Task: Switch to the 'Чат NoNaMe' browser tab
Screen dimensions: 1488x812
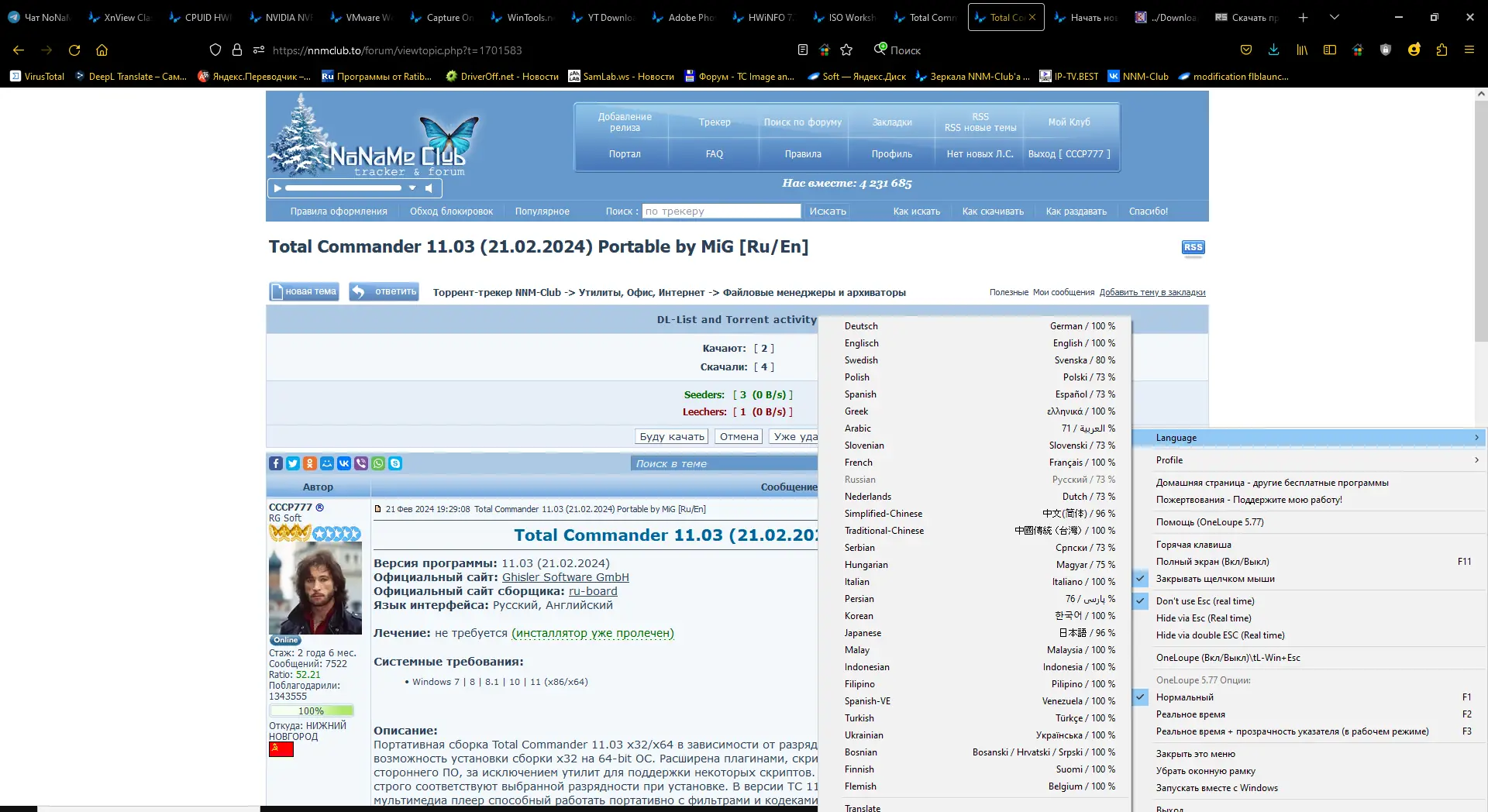Action: pyautogui.click(x=39, y=17)
